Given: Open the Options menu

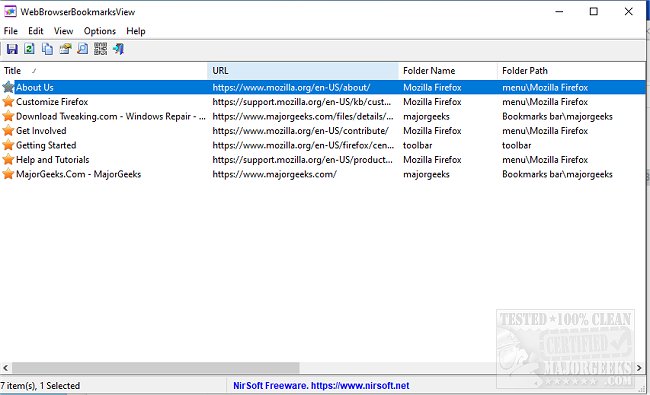Looking at the screenshot, I should click(x=99, y=31).
